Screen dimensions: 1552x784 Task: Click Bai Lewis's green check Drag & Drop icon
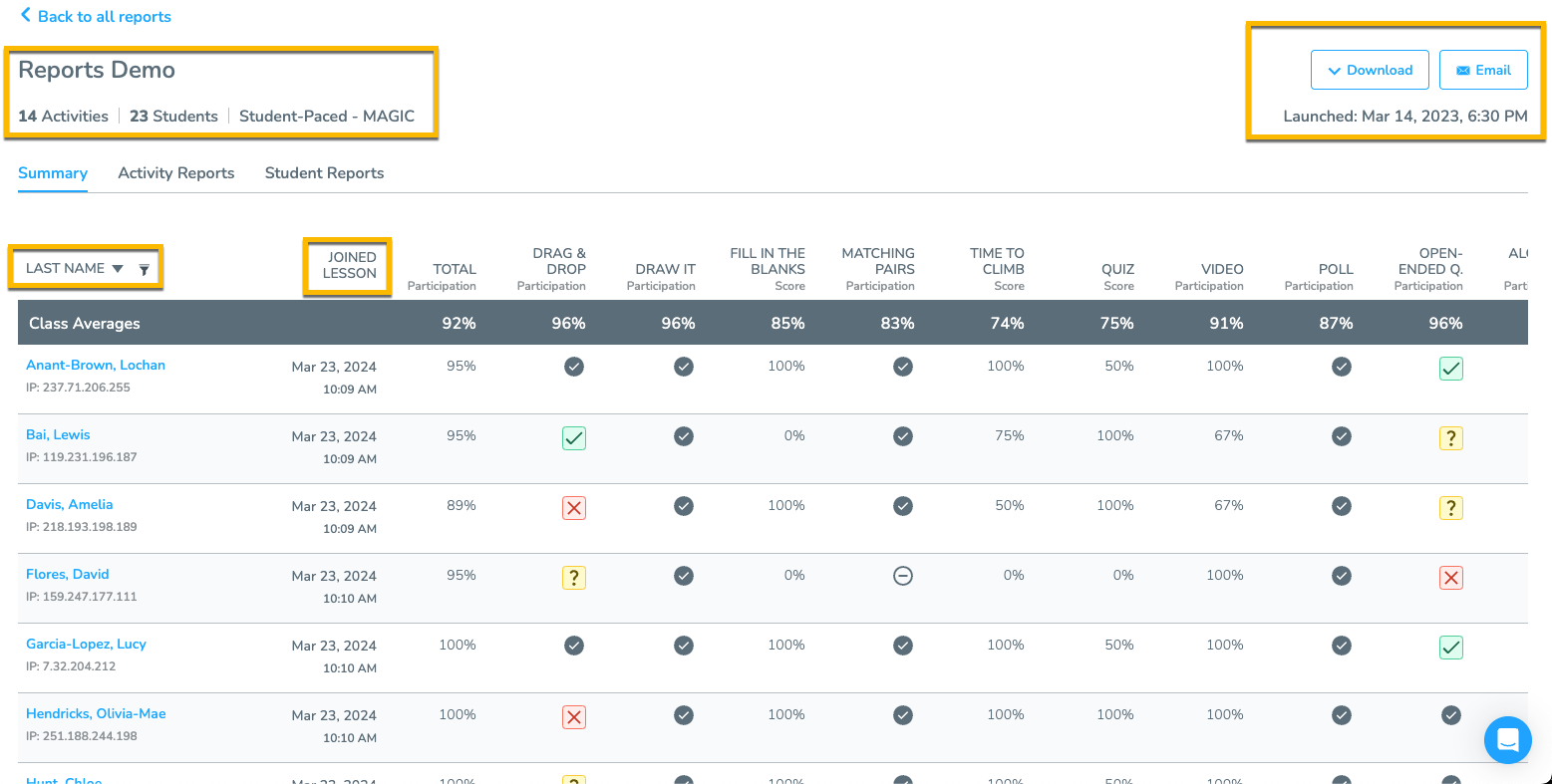(574, 438)
